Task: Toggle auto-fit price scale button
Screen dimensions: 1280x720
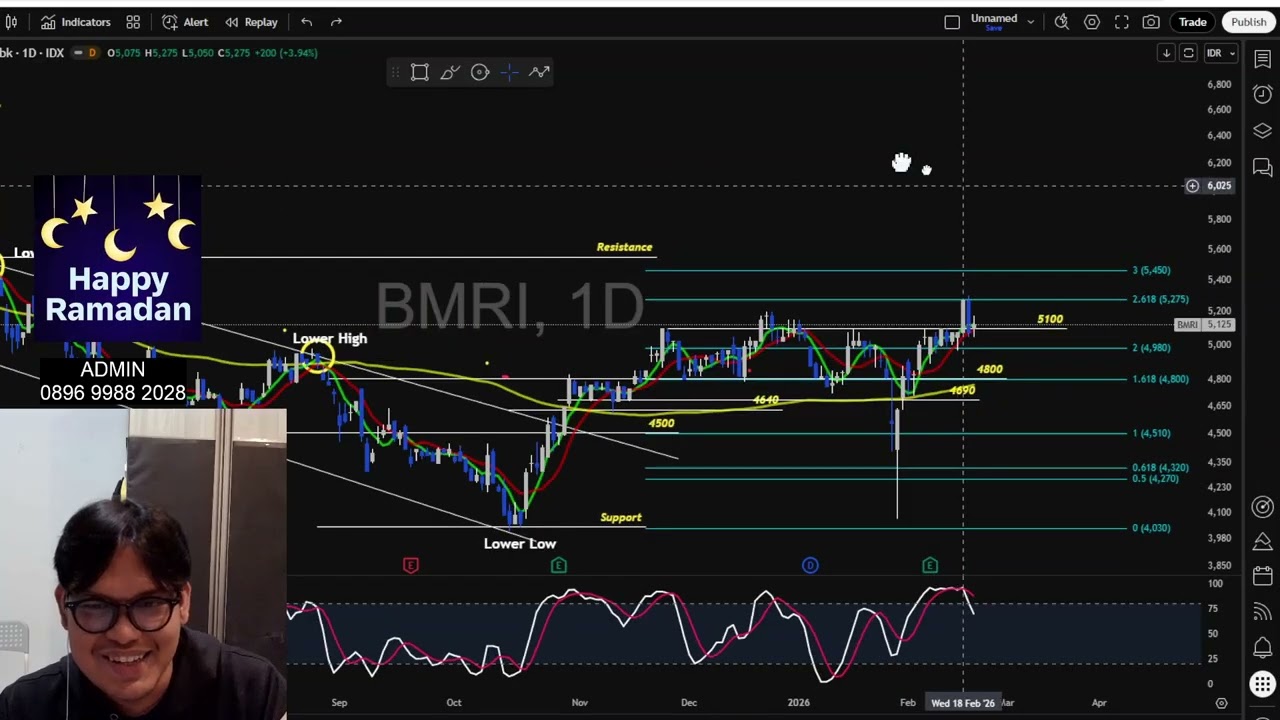Action: click(1188, 53)
